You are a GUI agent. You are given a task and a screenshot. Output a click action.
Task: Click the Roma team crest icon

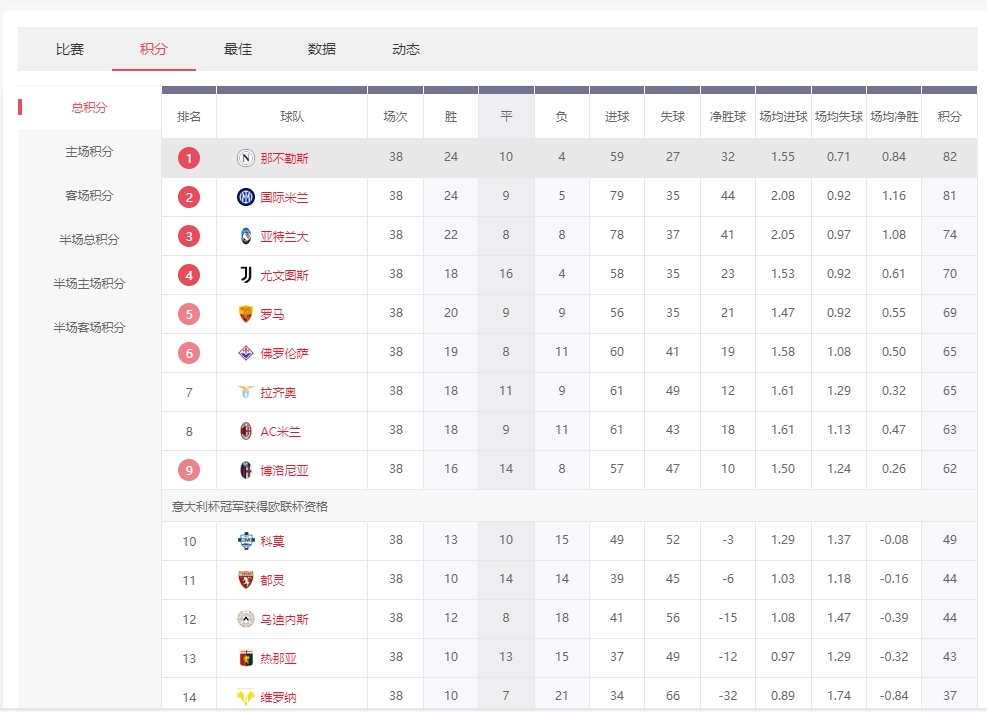point(246,314)
